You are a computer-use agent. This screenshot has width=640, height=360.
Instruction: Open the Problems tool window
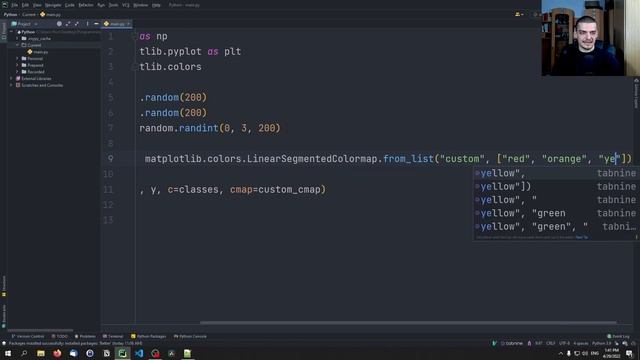(x=85, y=337)
